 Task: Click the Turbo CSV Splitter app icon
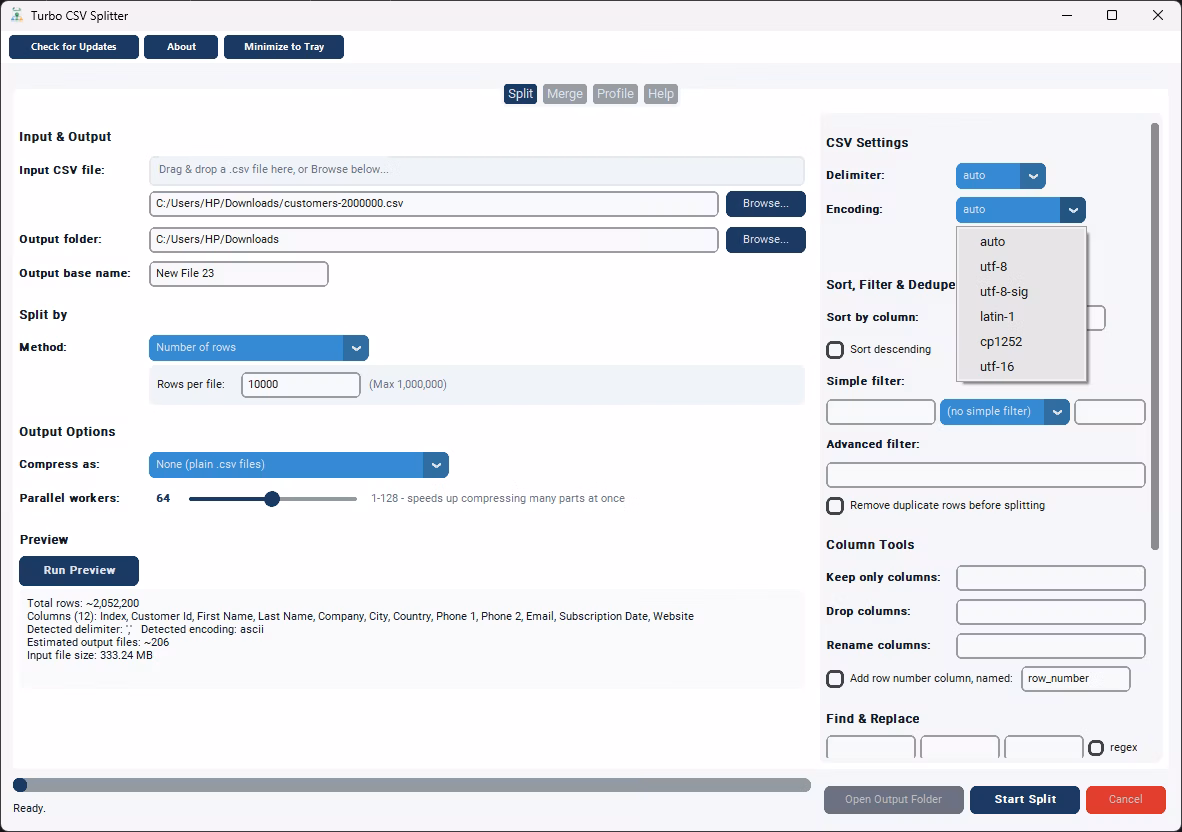click(x=17, y=15)
